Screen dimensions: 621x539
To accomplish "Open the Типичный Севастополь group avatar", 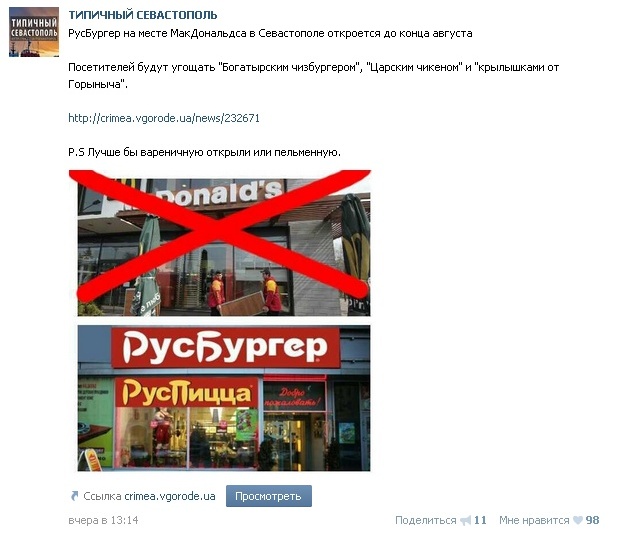I will point(34,32).
